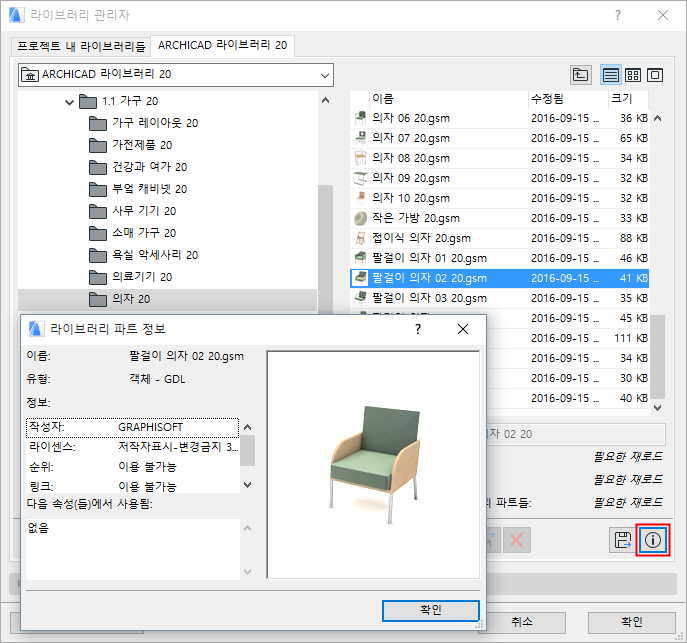Image resolution: width=687 pixels, height=643 pixels.
Task: Click the 작은 가방 file icon
Action: pyautogui.click(x=360, y=218)
